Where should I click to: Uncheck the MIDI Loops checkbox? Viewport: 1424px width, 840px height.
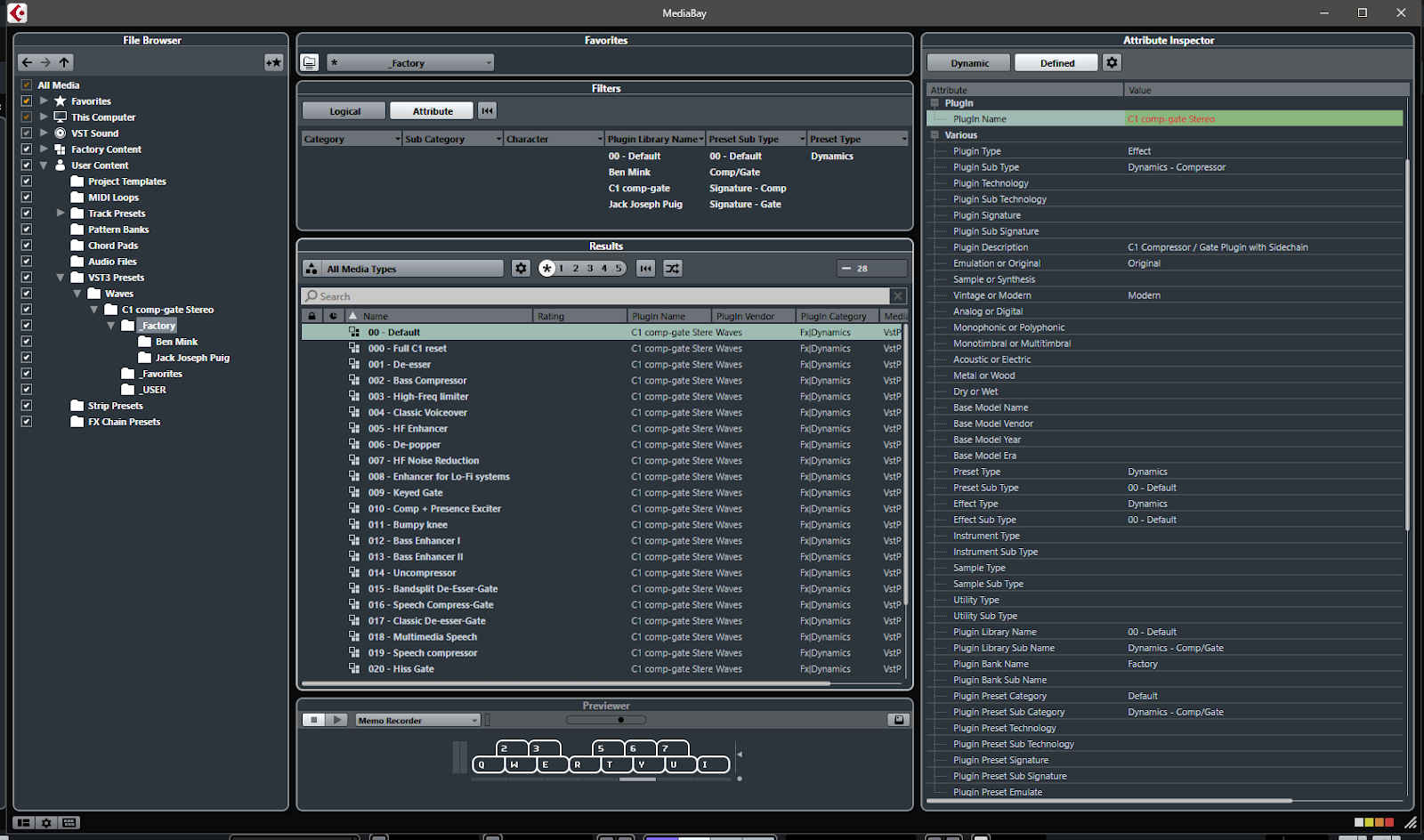(27, 198)
